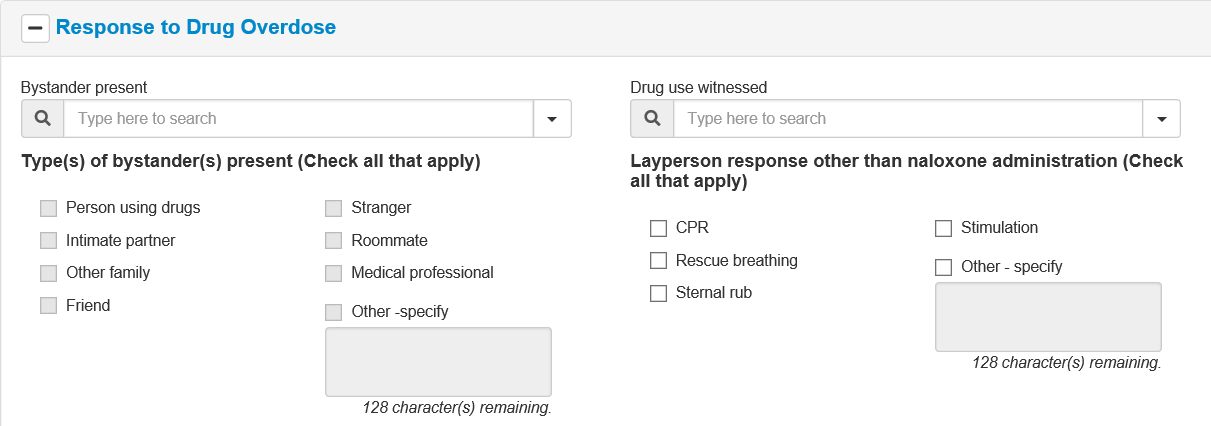Select the Other family checkbox
The height and width of the screenshot is (426, 1211).
[x=48, y=273]
